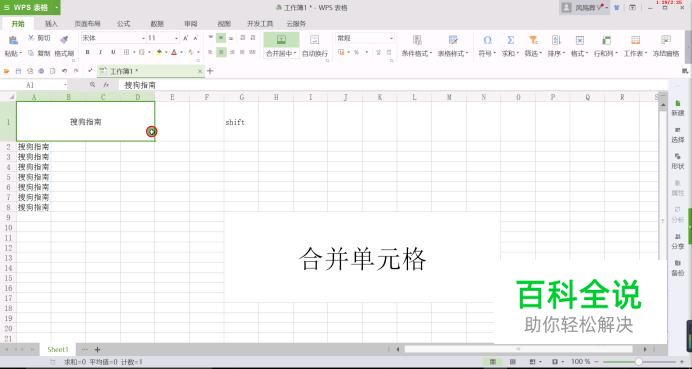Image resolution: width=692 pixels, height=369 pixels.
Task: Select the Sheet1 sheet tab
Action: [58, 349]
